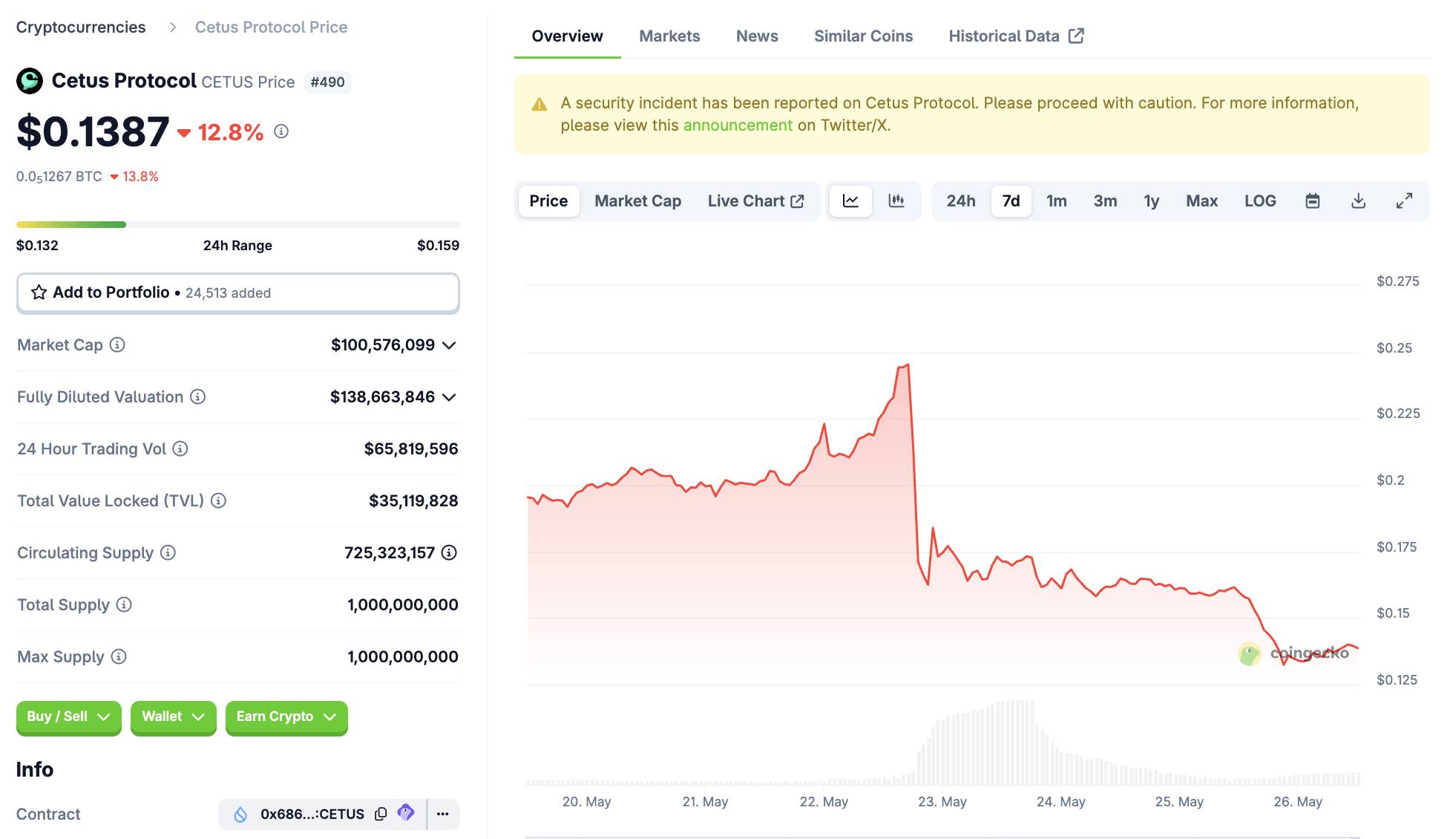
Task: Open the Similar Coins tab
Action: (x=863, y=36)
